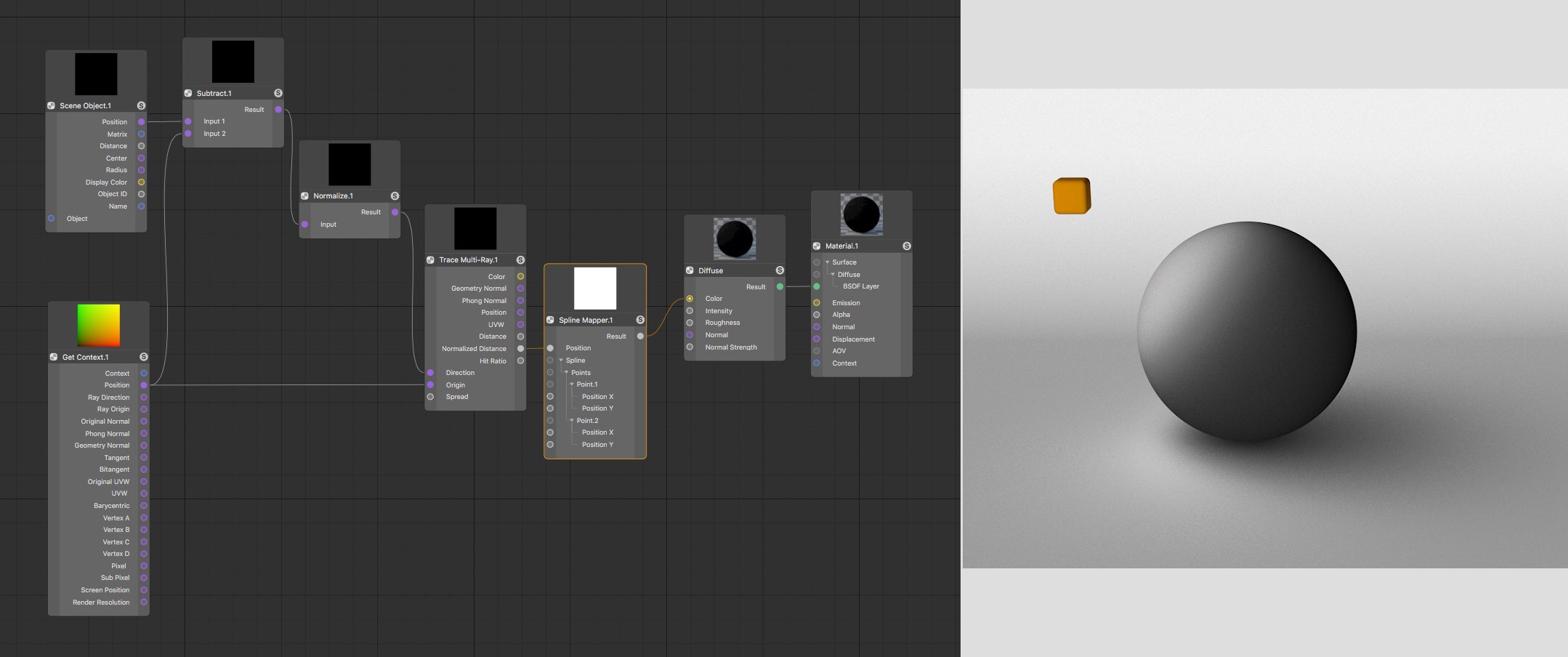
Task: Collapse Point.2 in the Spline Mapper node
Action: 572,421
